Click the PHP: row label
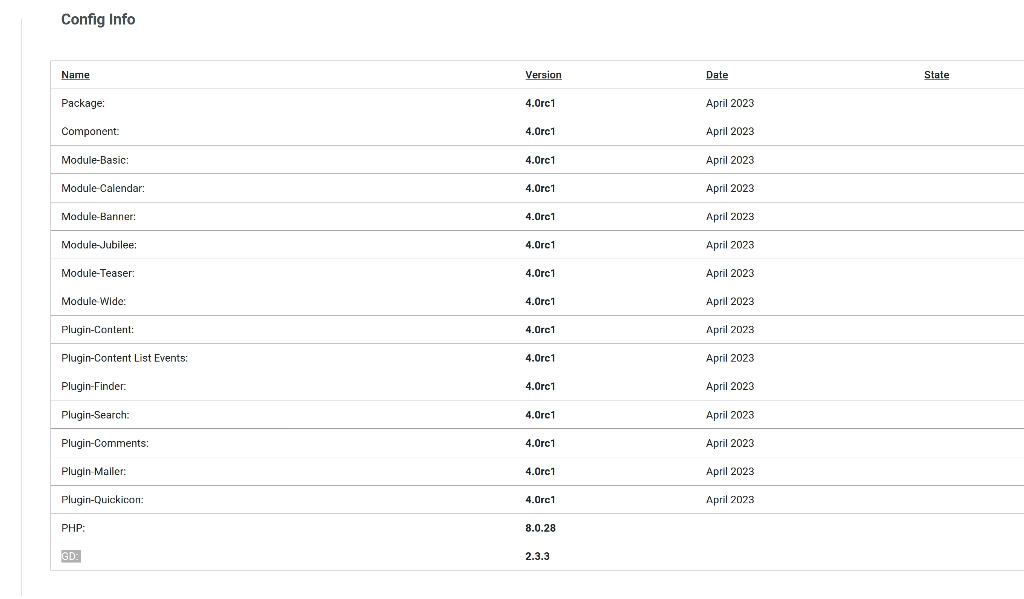Viewport: 1024px width, 599px height. [x=73, y=528]
